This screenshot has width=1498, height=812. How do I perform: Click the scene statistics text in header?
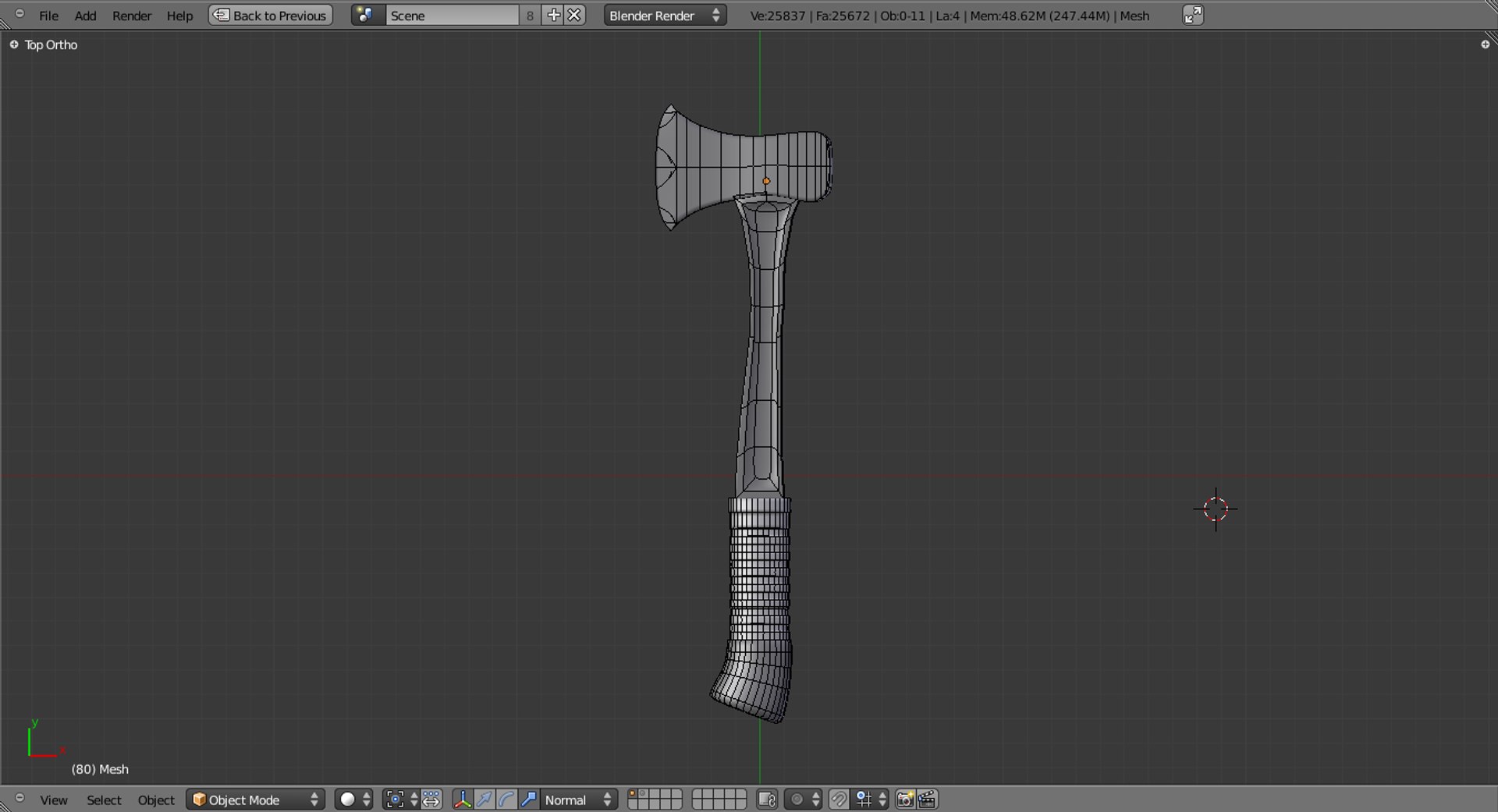(x=949, y=16)
